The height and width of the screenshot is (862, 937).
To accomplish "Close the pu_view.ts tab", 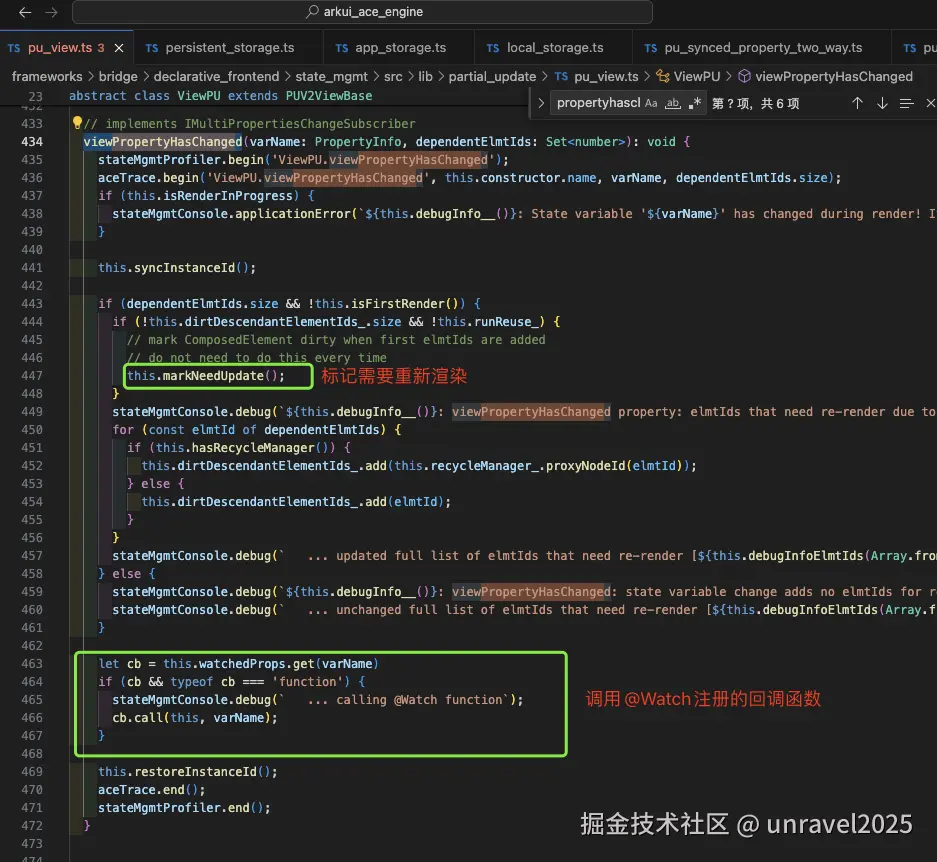I will tap(119, 48).
